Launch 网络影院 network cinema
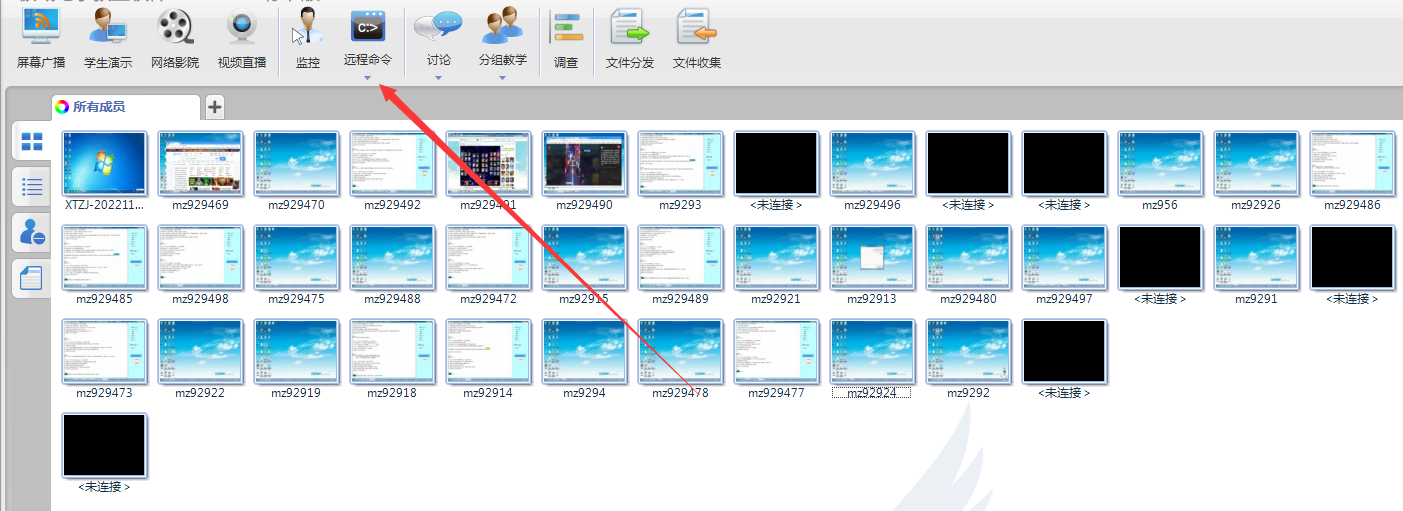The height and width of the screenshot is (511, 1403). coord(175,40)
